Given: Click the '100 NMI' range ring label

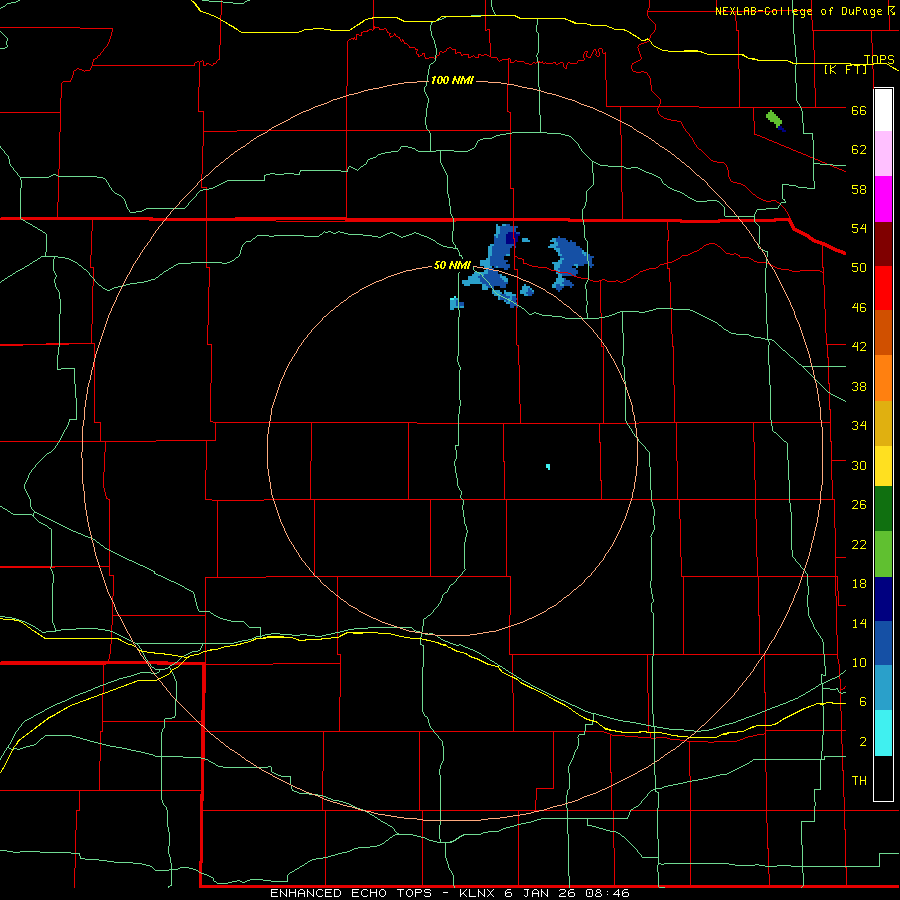Looking at the screenshot, I should [x=452, y=80].
